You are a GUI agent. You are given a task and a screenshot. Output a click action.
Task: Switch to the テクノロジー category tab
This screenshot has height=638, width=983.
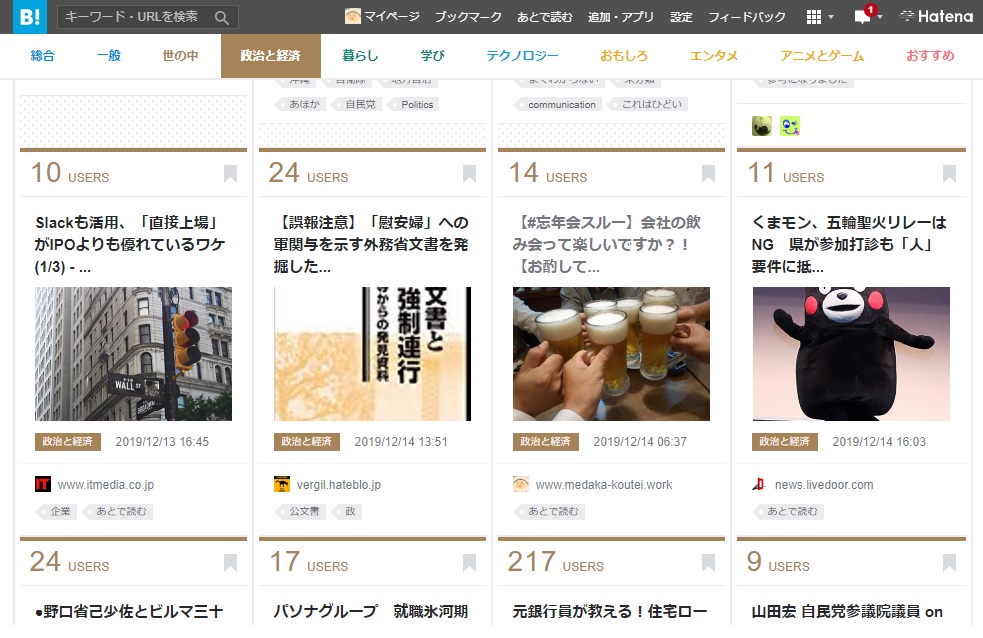coord(522,56)
